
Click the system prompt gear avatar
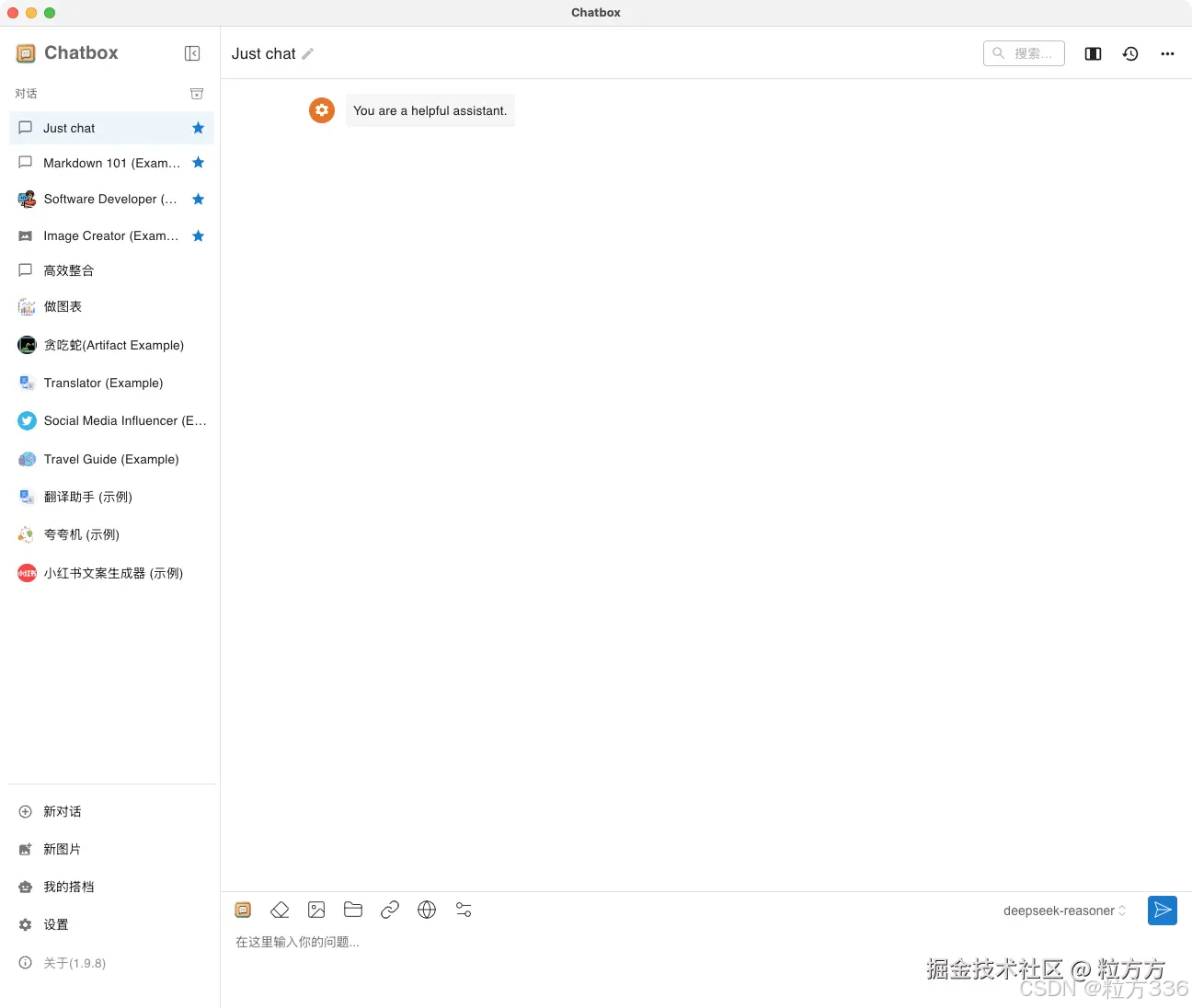click(321, 109)
